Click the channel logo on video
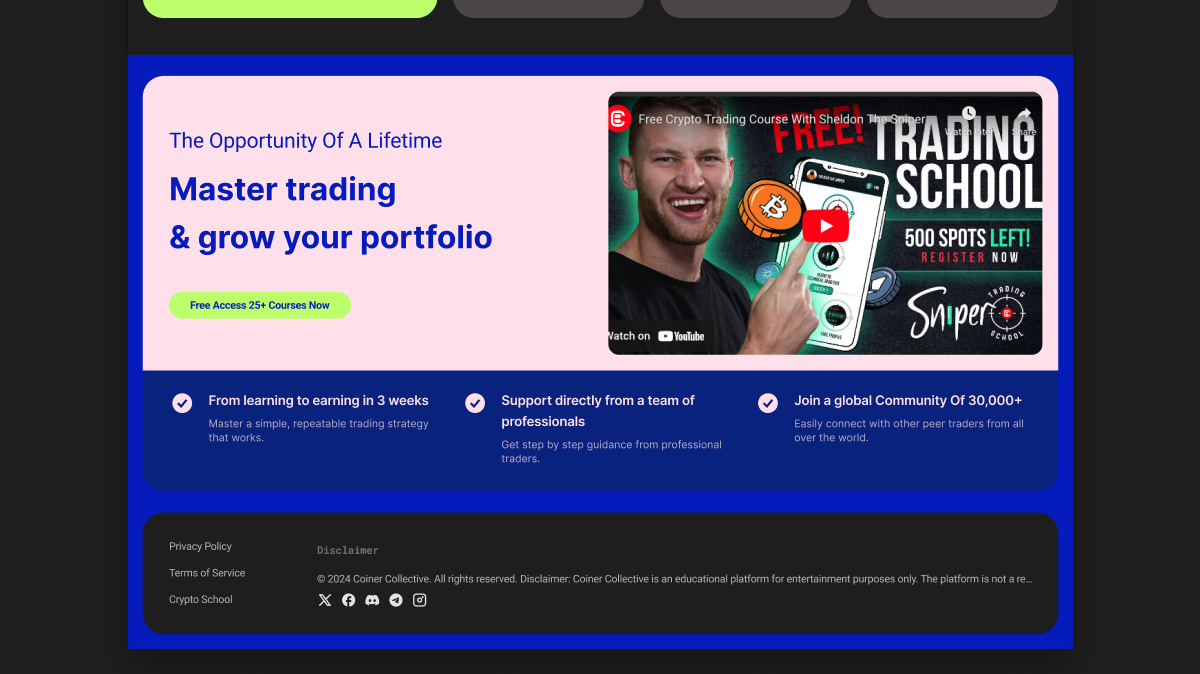The image size is (1200, 674). click(x=619, y=119)
